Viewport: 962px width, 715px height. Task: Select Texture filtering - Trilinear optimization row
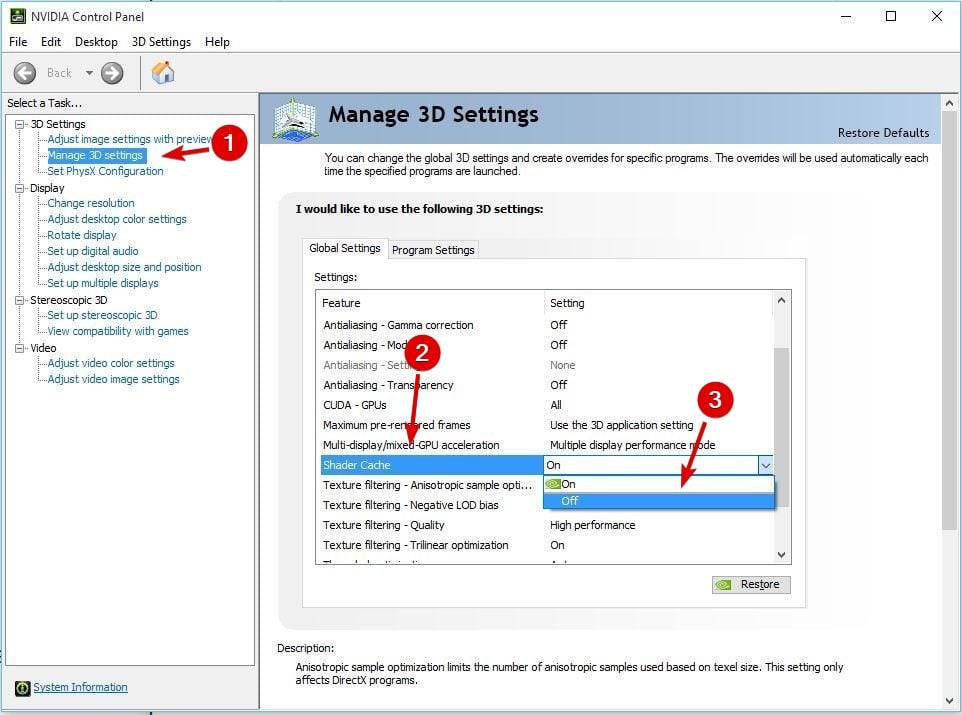point(546,545)
